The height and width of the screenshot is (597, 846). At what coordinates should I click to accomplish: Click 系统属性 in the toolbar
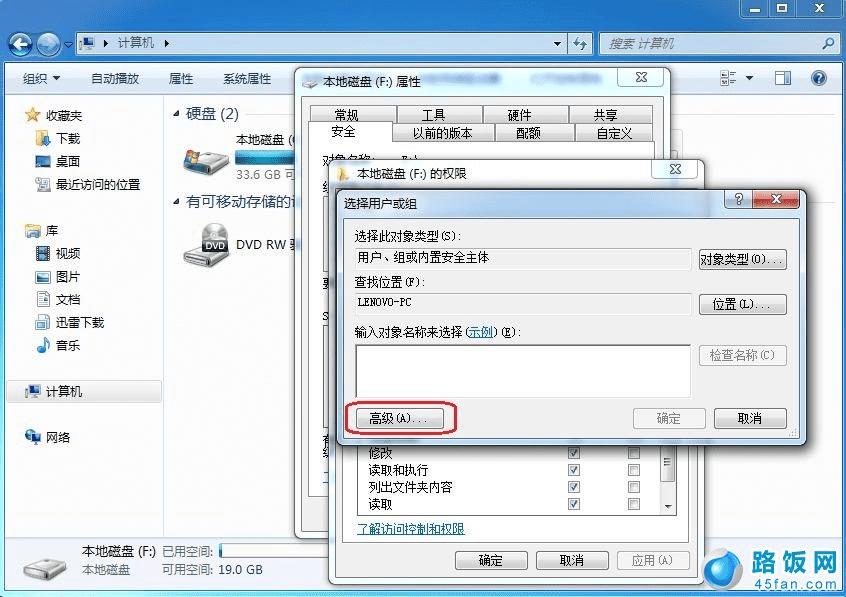pos(247,79)
